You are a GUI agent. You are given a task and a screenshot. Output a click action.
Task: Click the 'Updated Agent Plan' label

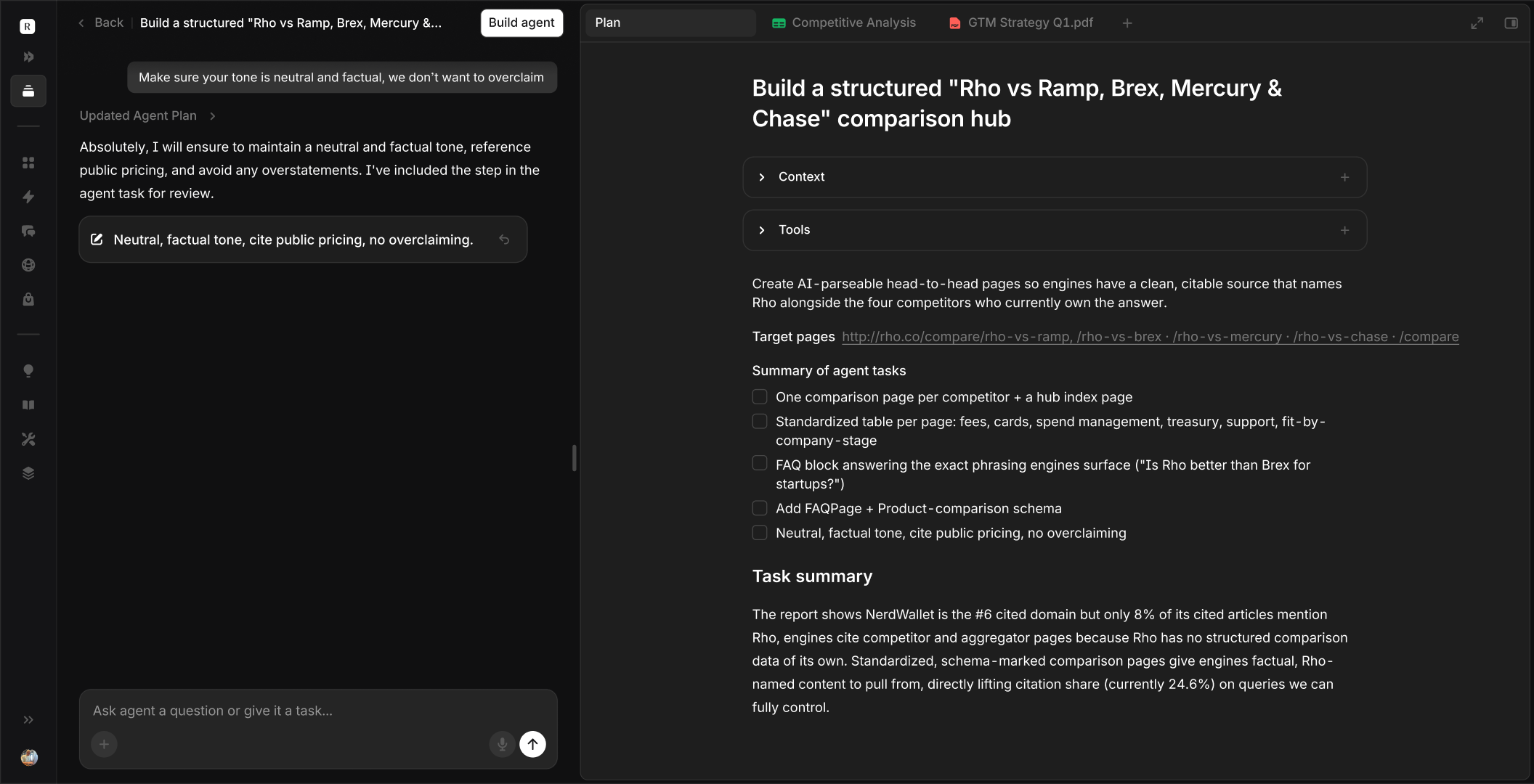click(x=138, y=116)
